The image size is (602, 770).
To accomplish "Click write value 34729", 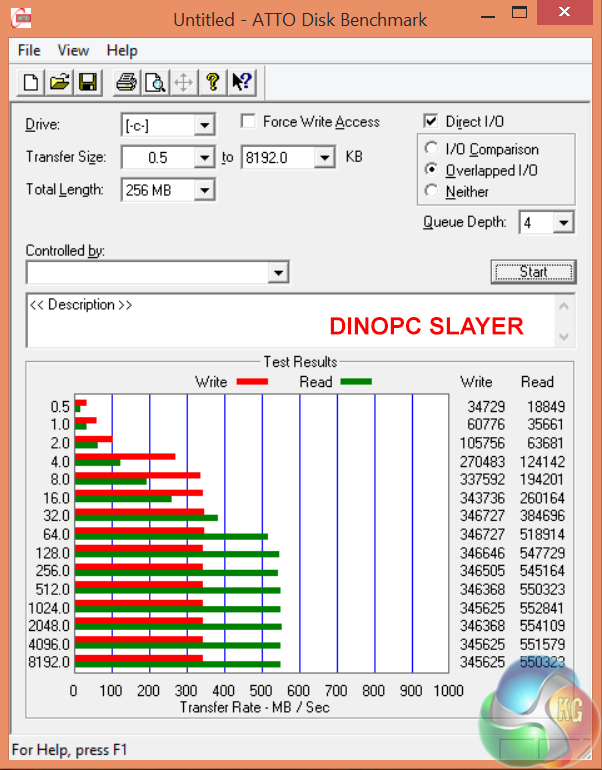I will [x=486, y=407].
